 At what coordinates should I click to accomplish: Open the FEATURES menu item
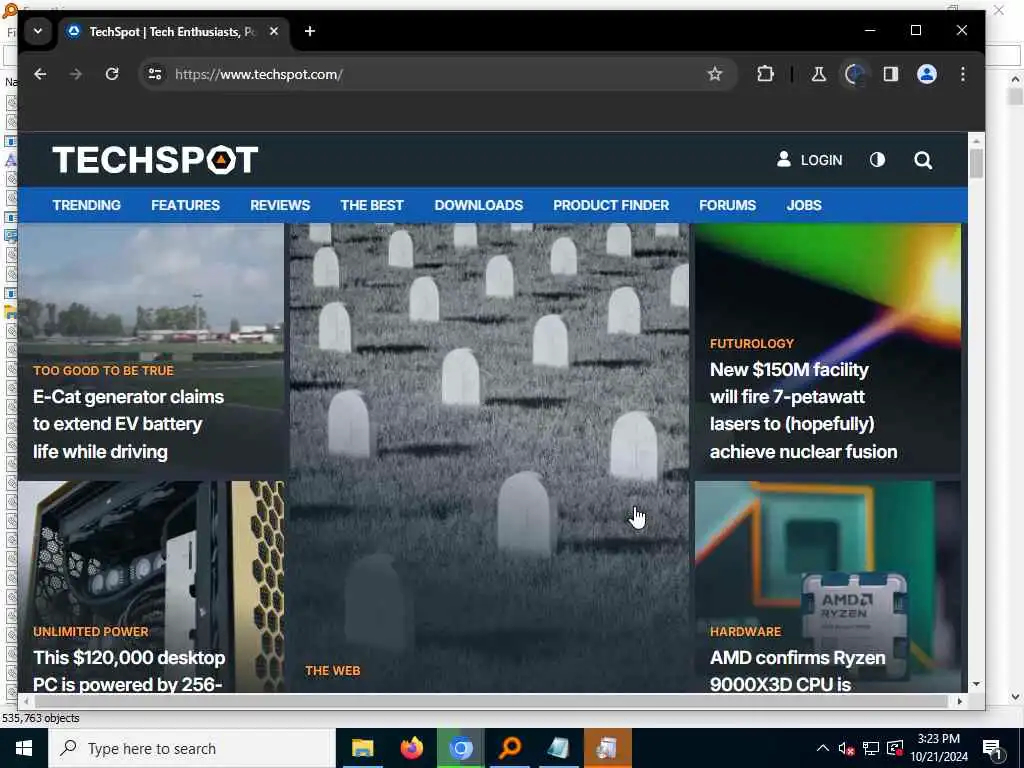[185, 205]
